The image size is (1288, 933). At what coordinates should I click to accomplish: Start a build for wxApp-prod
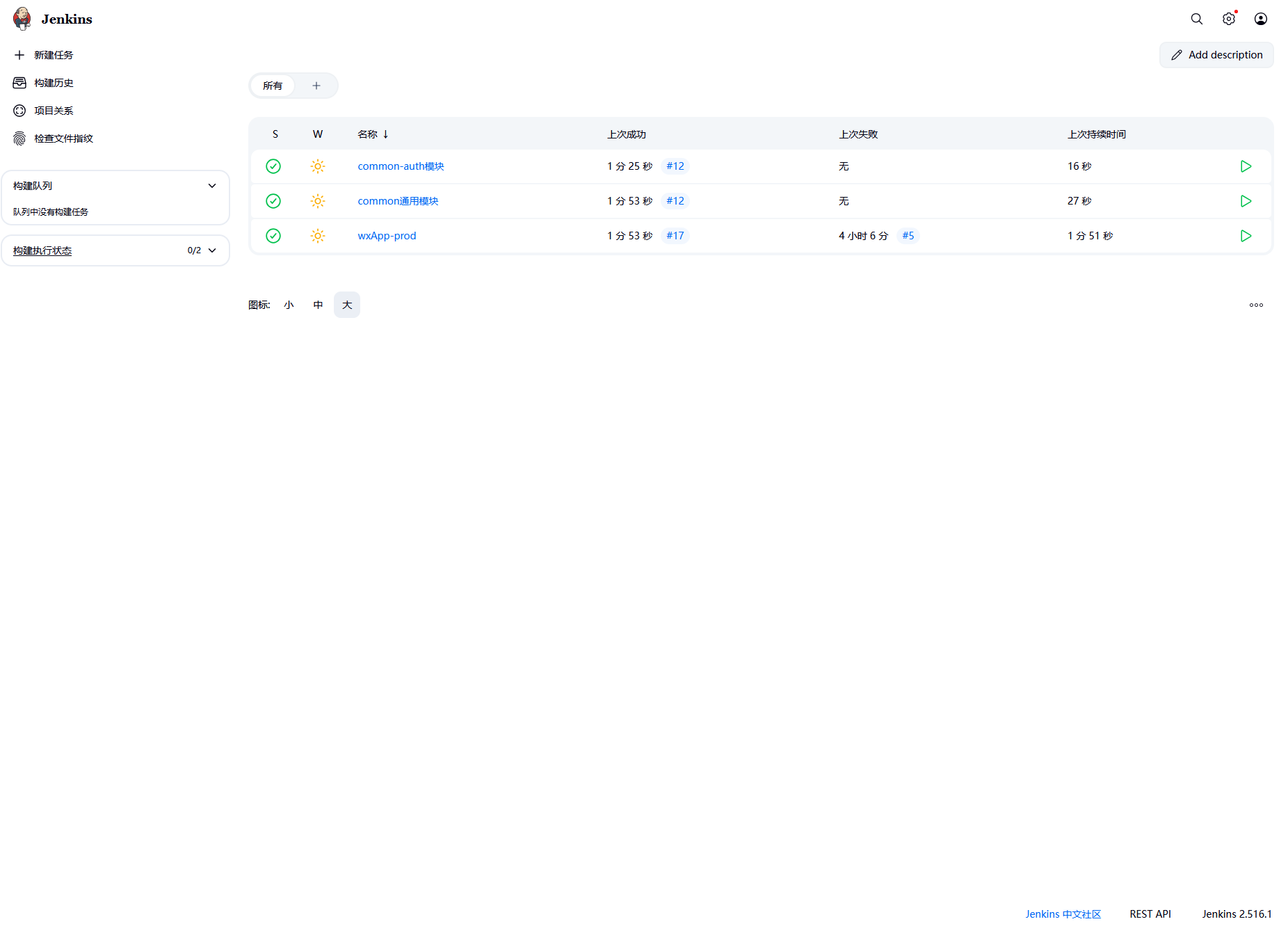click(x=1246, y=236)
